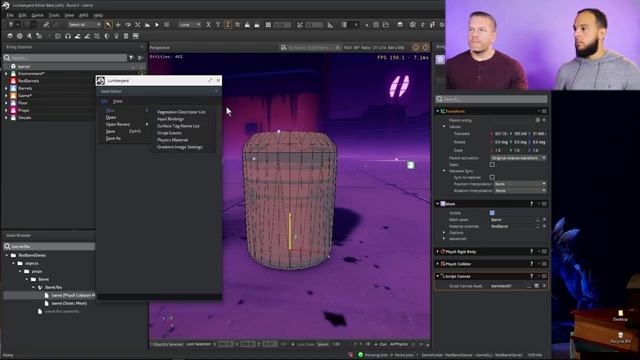Expand the Advanced section under Mesh
Viewport: 640px width, 360px height.
(x=444, y=239)
